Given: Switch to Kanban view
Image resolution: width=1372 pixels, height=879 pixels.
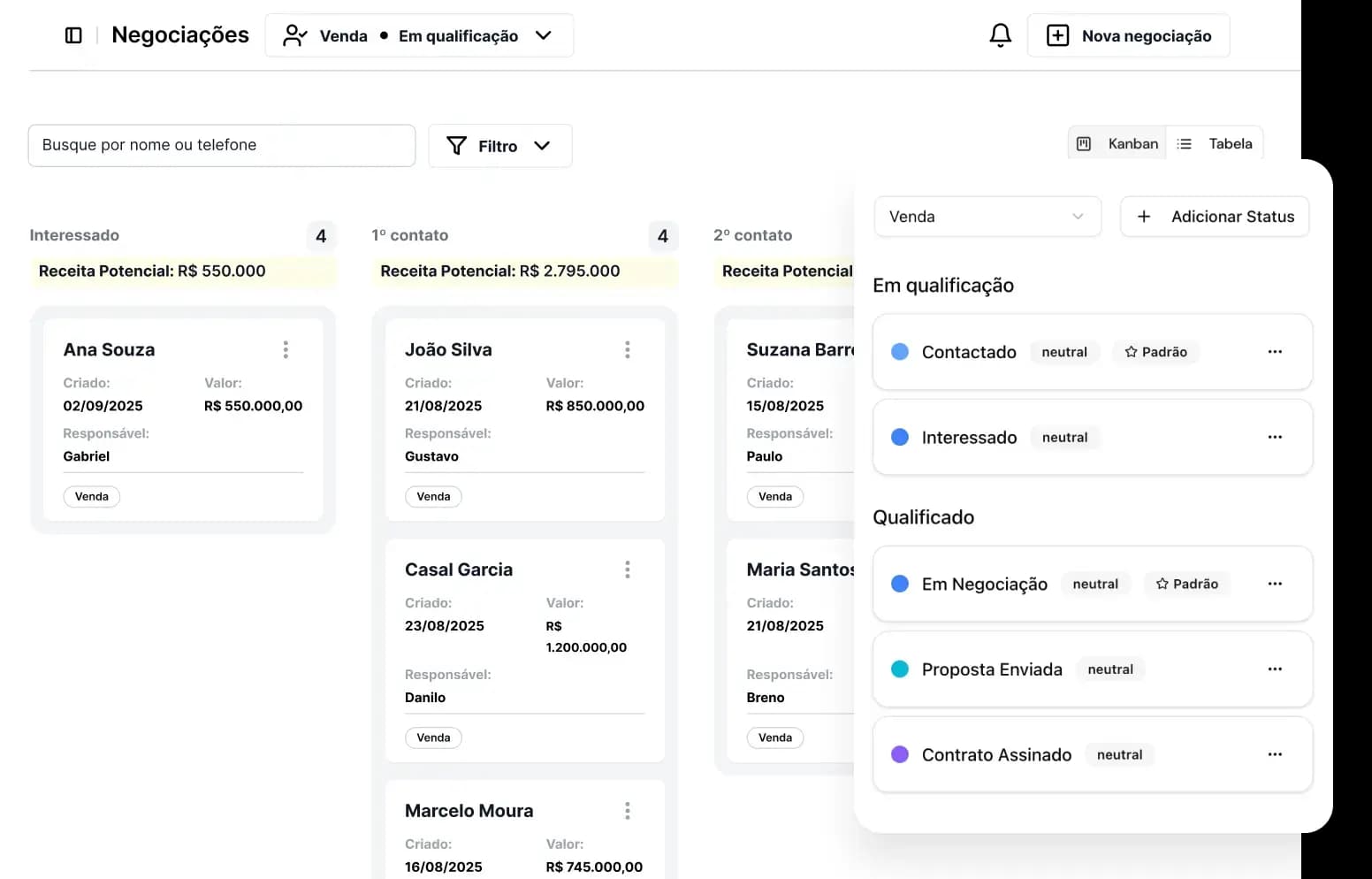Looking at the screenshot, I should point(1117,144).
